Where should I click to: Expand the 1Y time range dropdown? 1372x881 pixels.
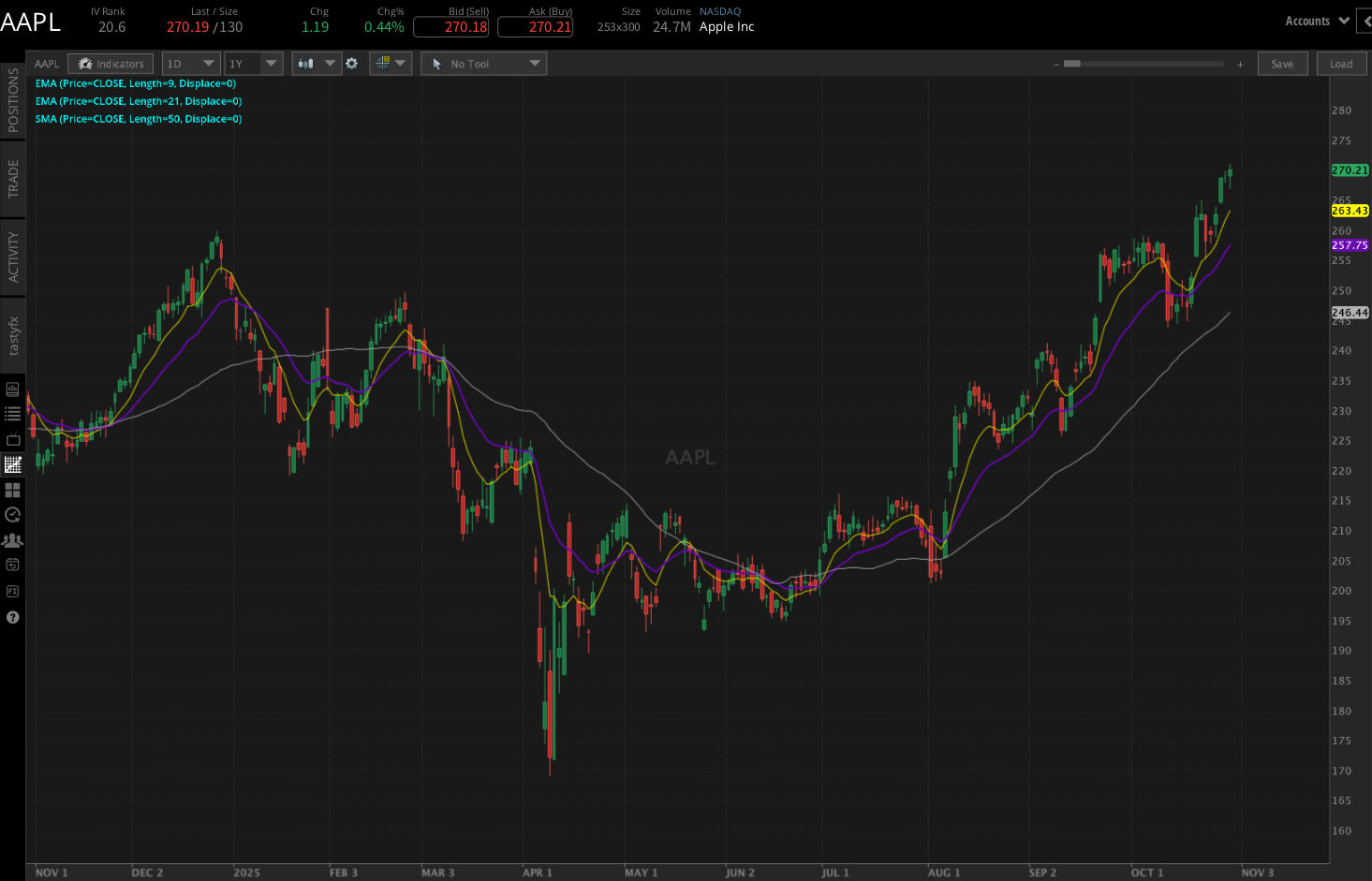click(253, 63)
